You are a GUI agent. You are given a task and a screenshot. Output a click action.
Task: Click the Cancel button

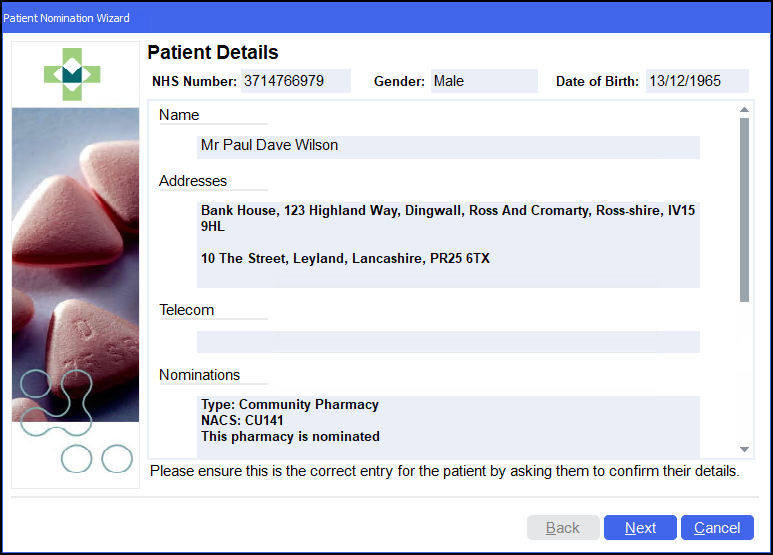click(x=717, y=528)
